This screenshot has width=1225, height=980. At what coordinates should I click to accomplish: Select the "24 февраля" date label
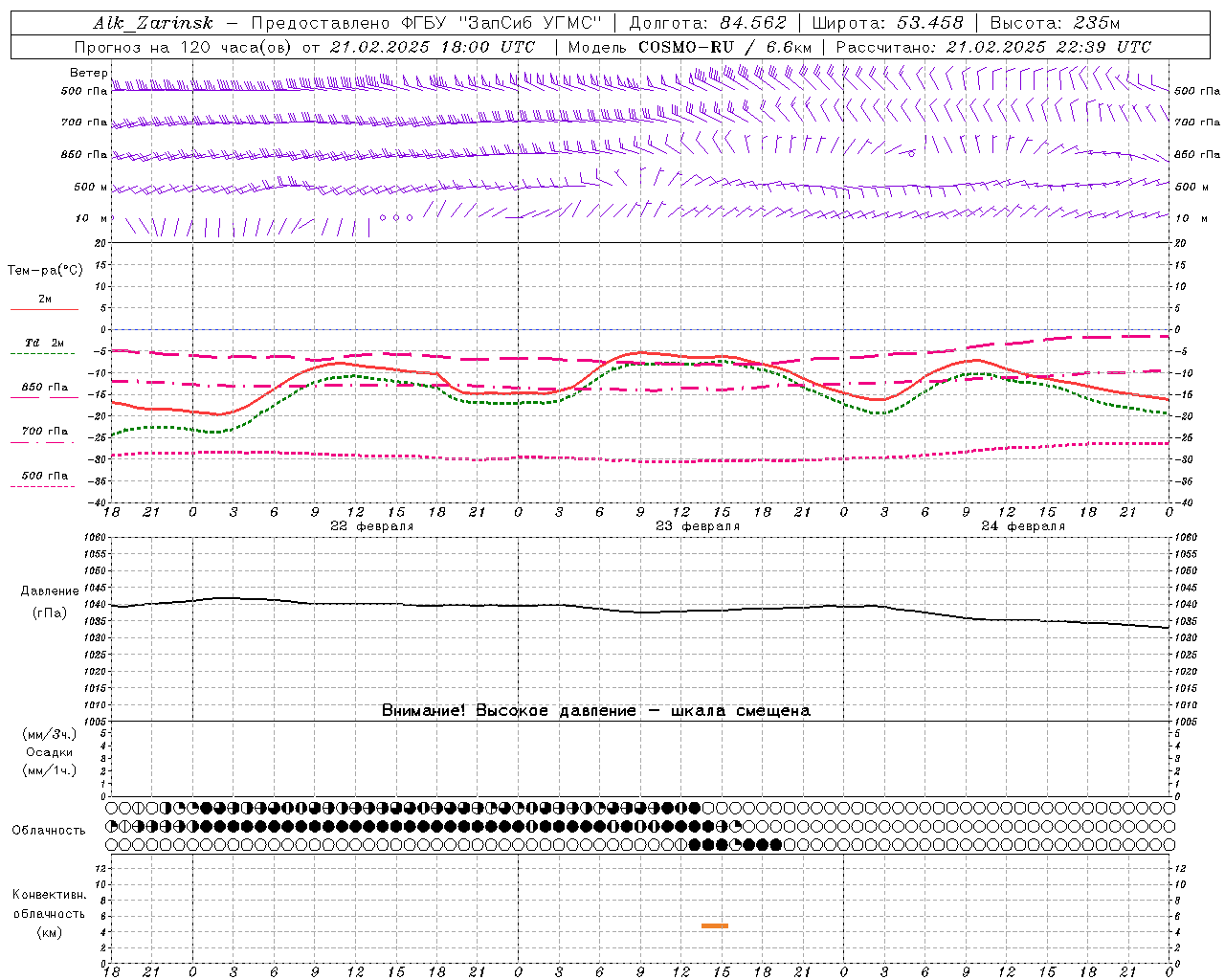coord(1023,526)
